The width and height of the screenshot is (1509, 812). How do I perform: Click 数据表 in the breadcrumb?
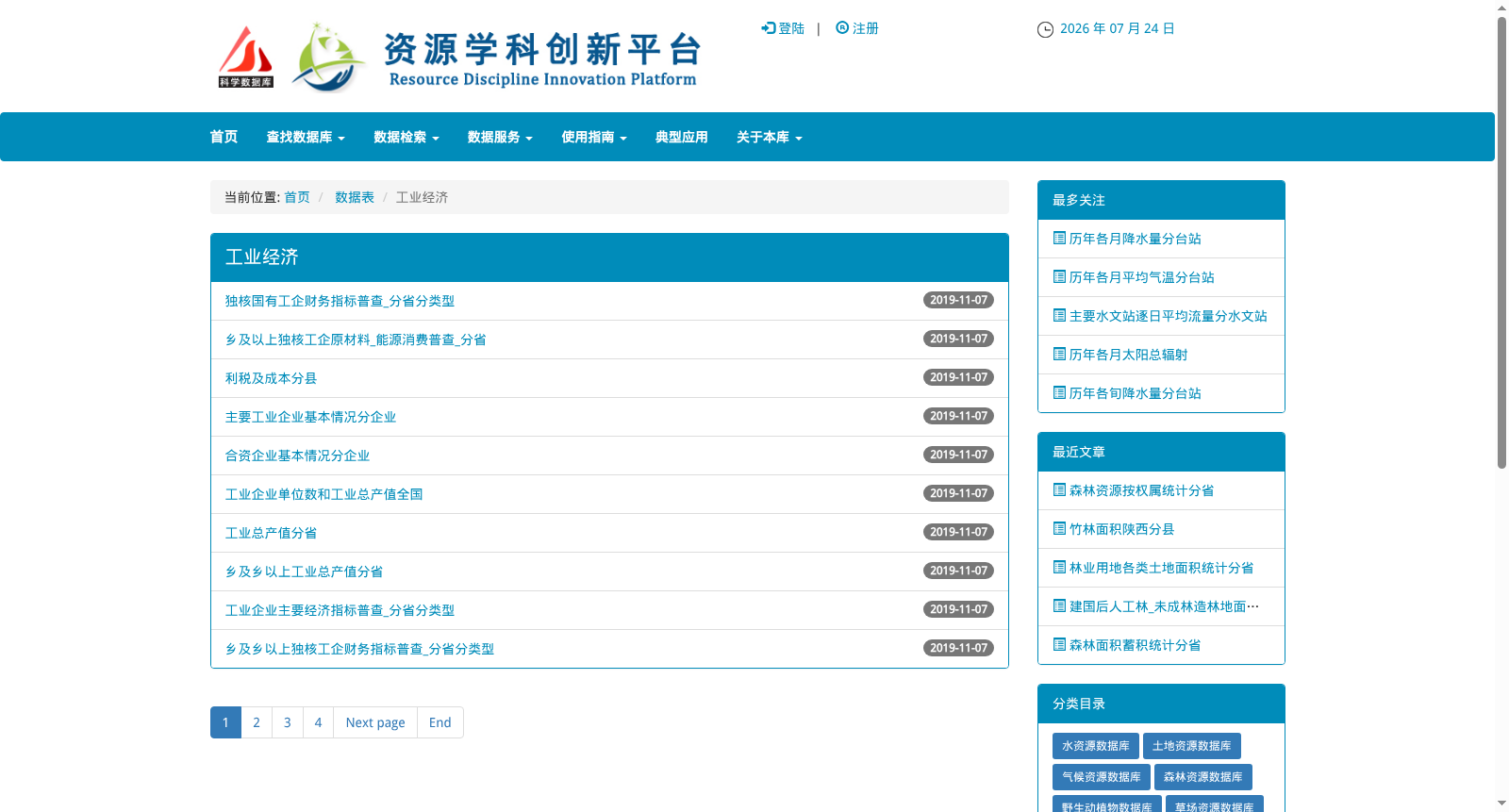coord(355,197)
